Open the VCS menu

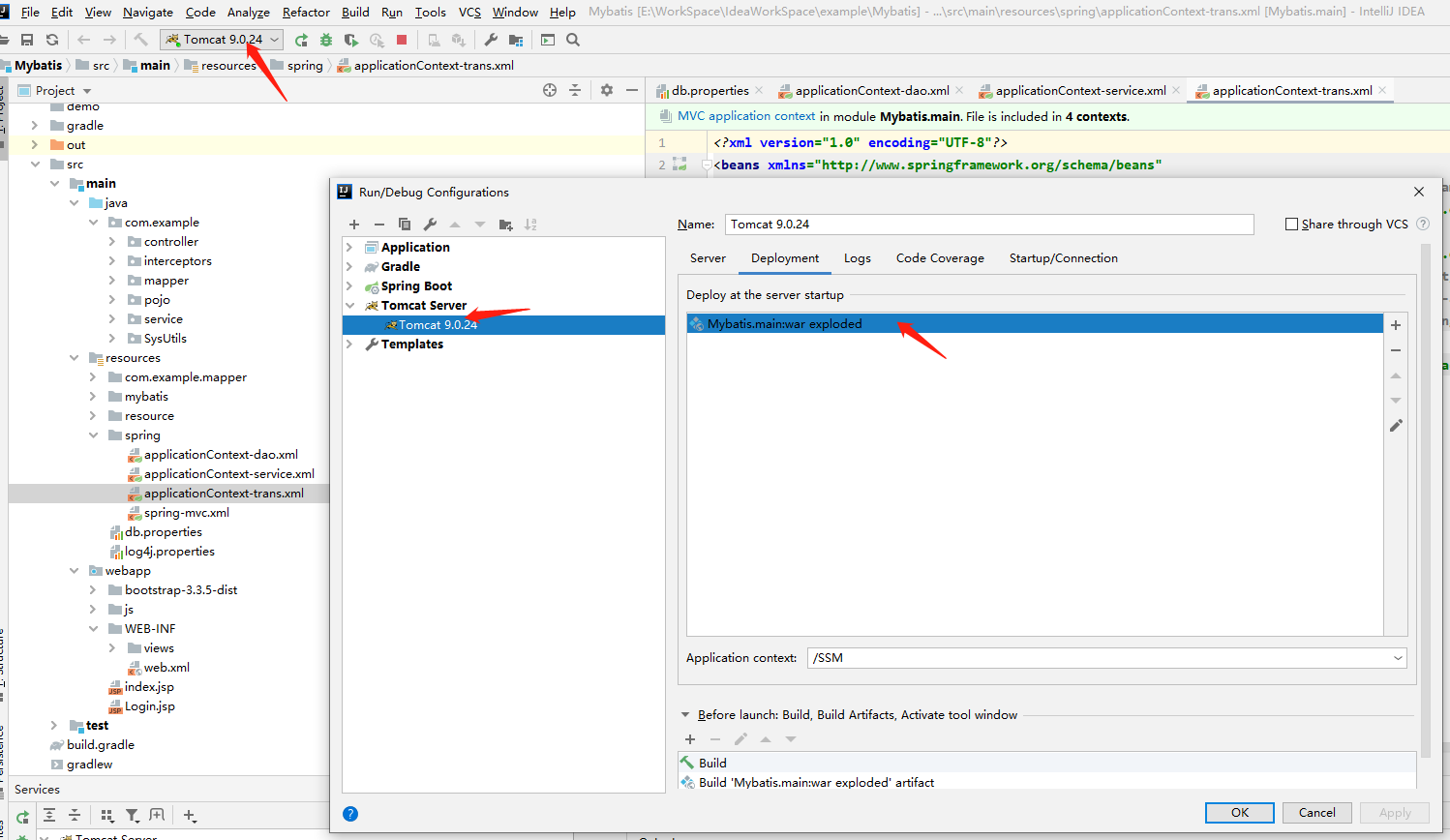coord(469,12)
